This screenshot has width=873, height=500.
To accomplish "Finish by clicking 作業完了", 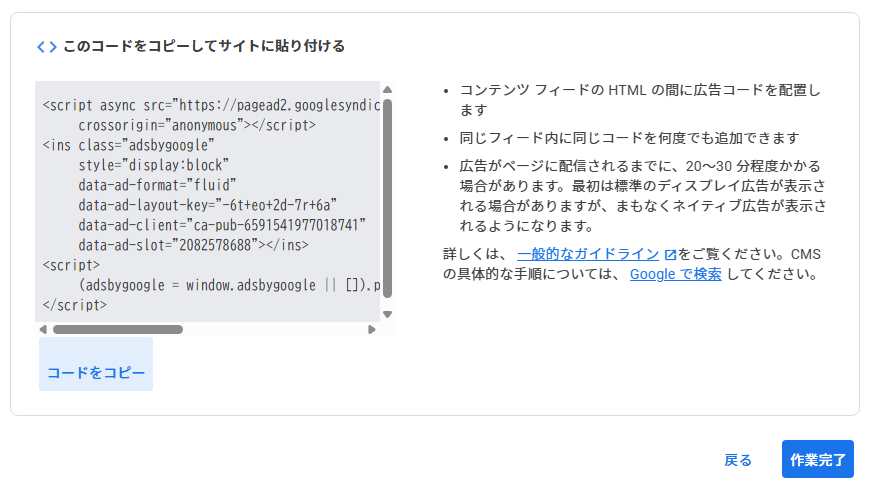I will point(817,460).
